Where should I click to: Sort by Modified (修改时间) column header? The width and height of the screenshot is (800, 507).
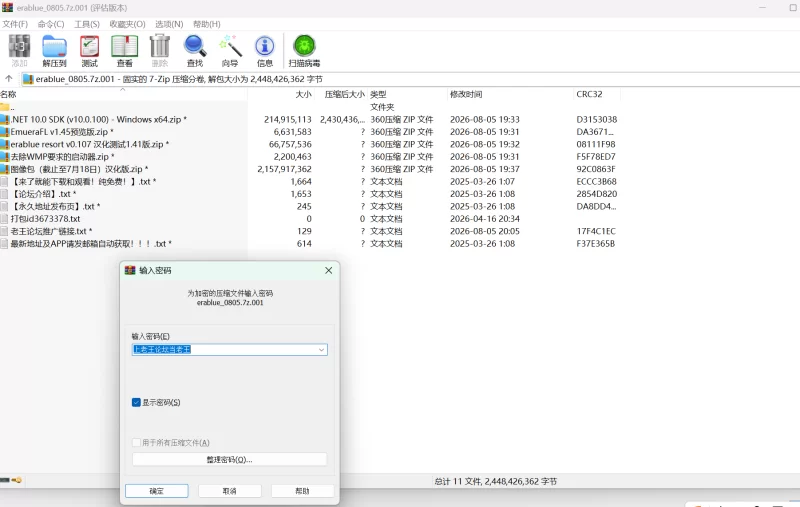tap(510, 94)
